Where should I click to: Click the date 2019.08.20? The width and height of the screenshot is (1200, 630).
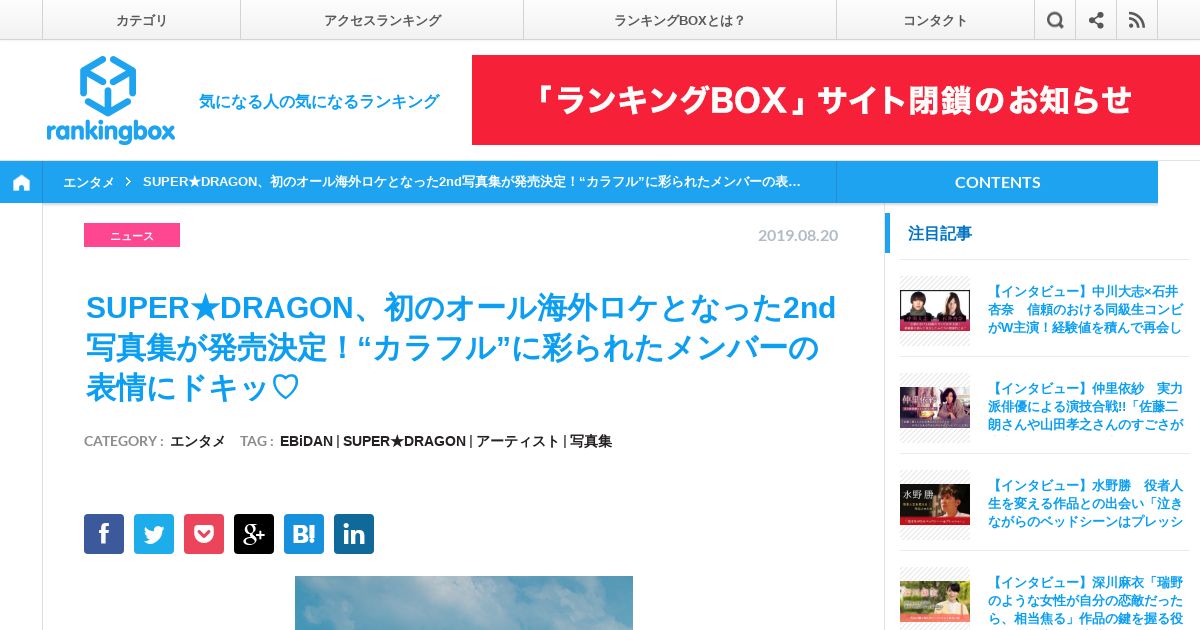pos(798,235)
